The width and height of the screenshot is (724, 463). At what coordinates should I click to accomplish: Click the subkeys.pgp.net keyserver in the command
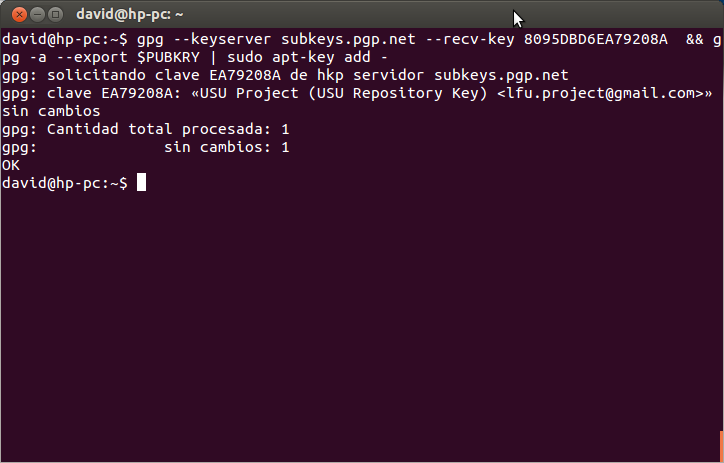[x=349, y=40]
